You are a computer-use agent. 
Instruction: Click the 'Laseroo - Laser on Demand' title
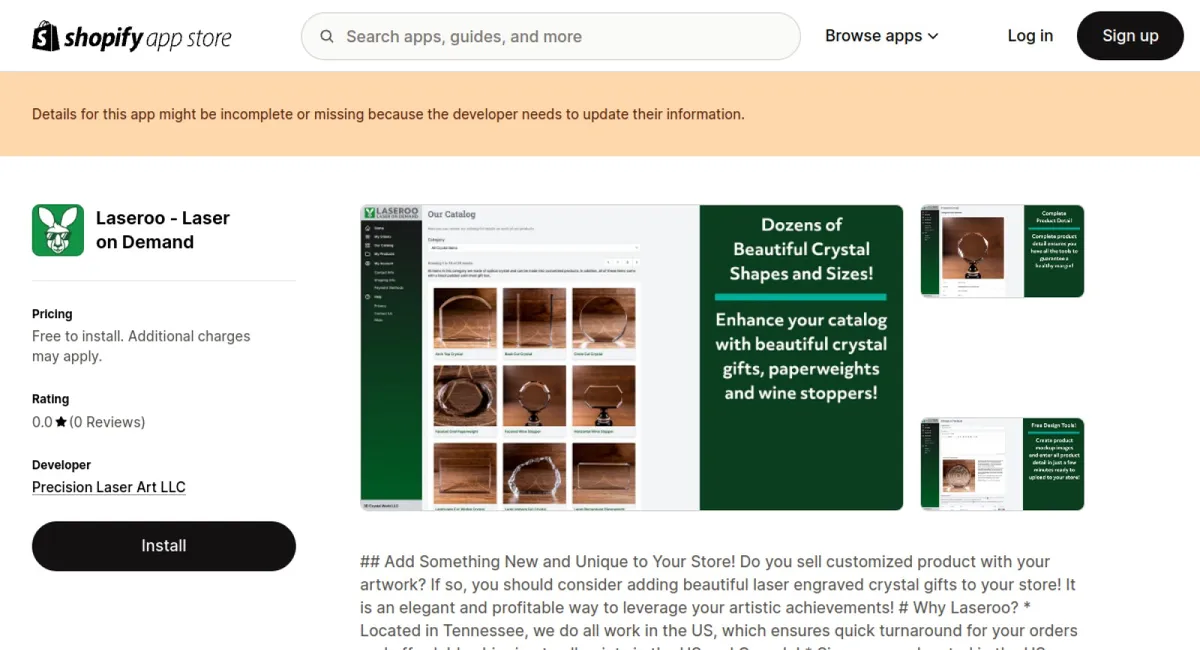(163, 230)
